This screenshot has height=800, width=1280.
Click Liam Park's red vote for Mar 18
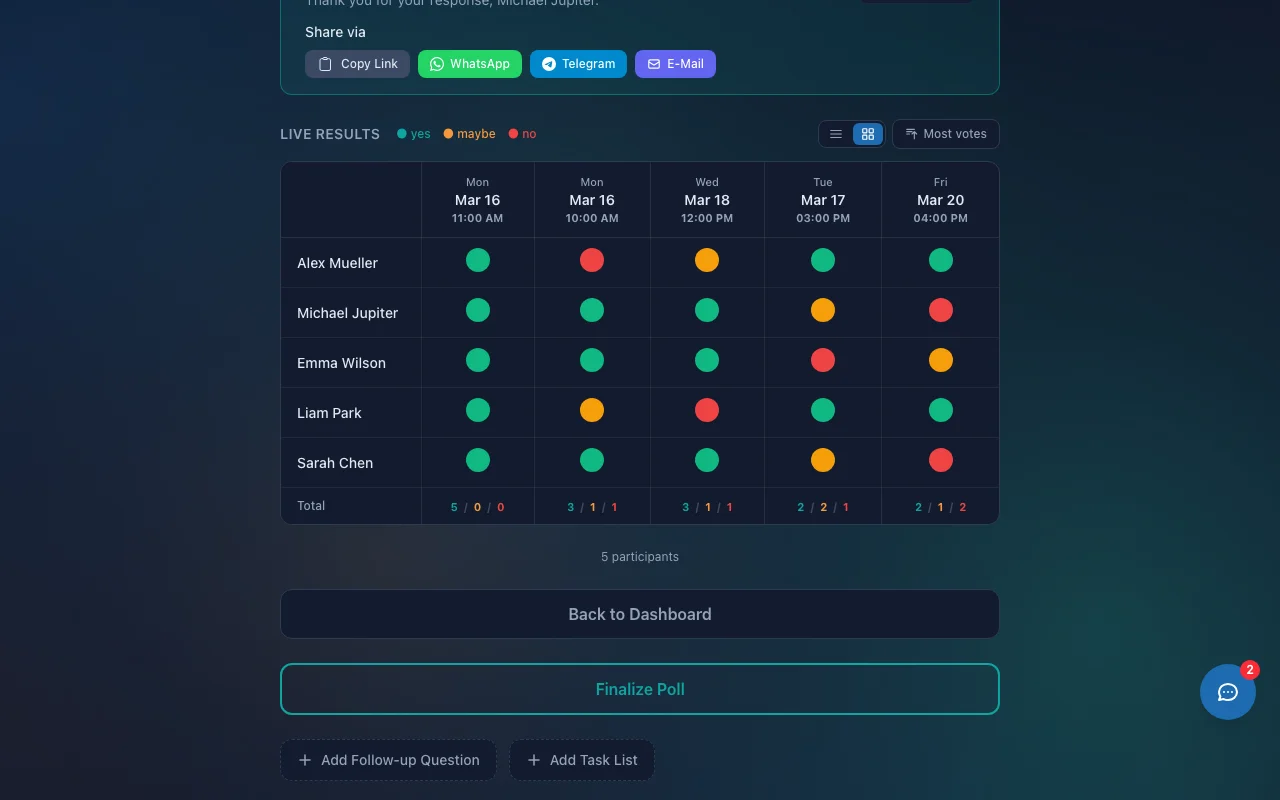pyautogui.click(x=707, y=410)
